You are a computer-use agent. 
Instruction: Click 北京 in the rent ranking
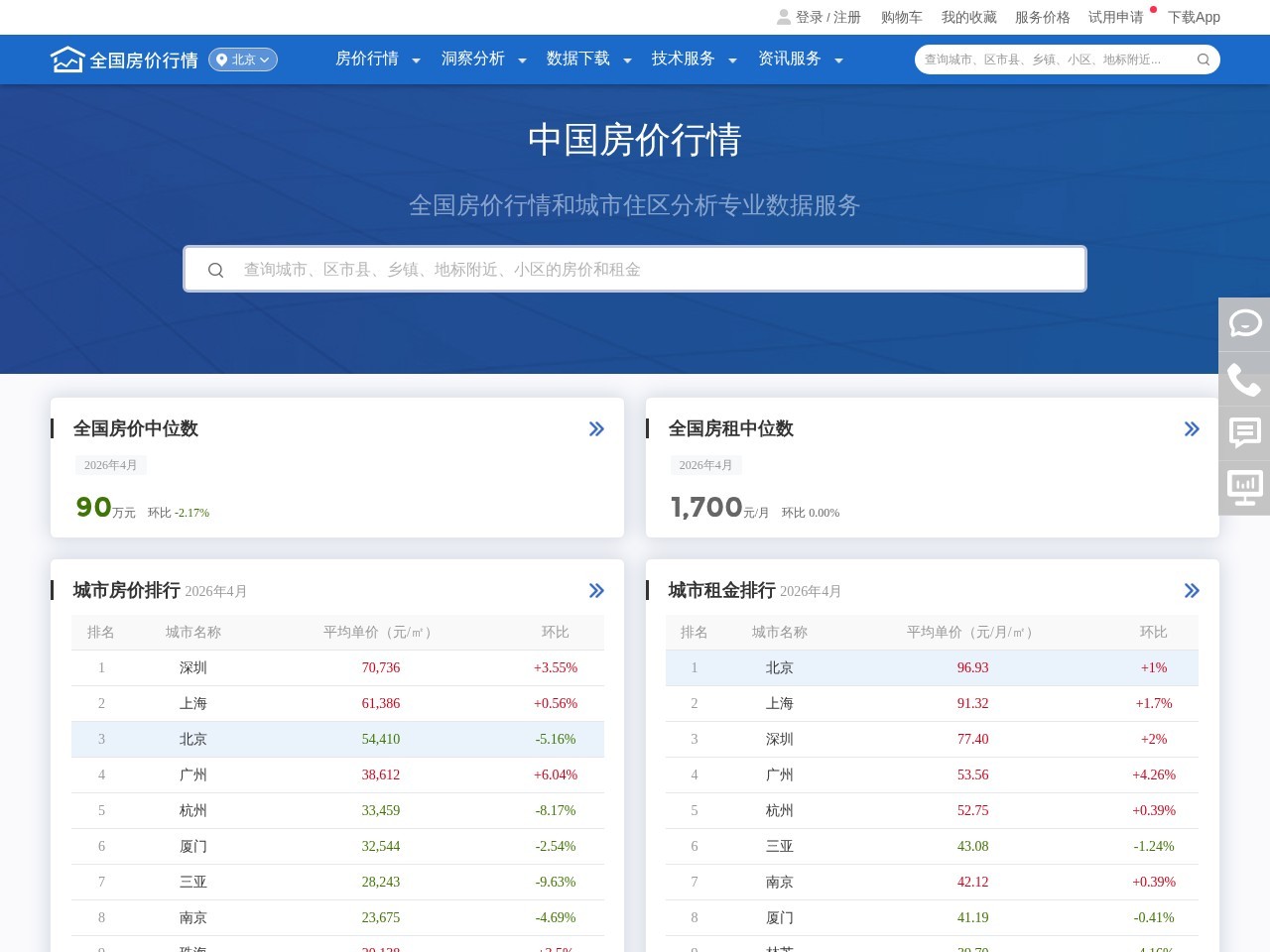click(780, 667)
